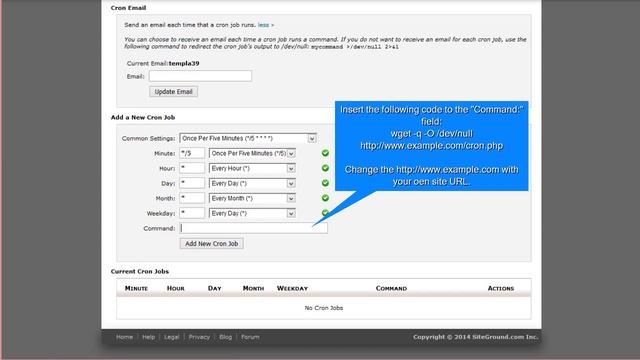This screenshot has height=360, width=640.
Task: Click the green check icon beside Day
Action: pyautogui.click(x=325, y=183)
